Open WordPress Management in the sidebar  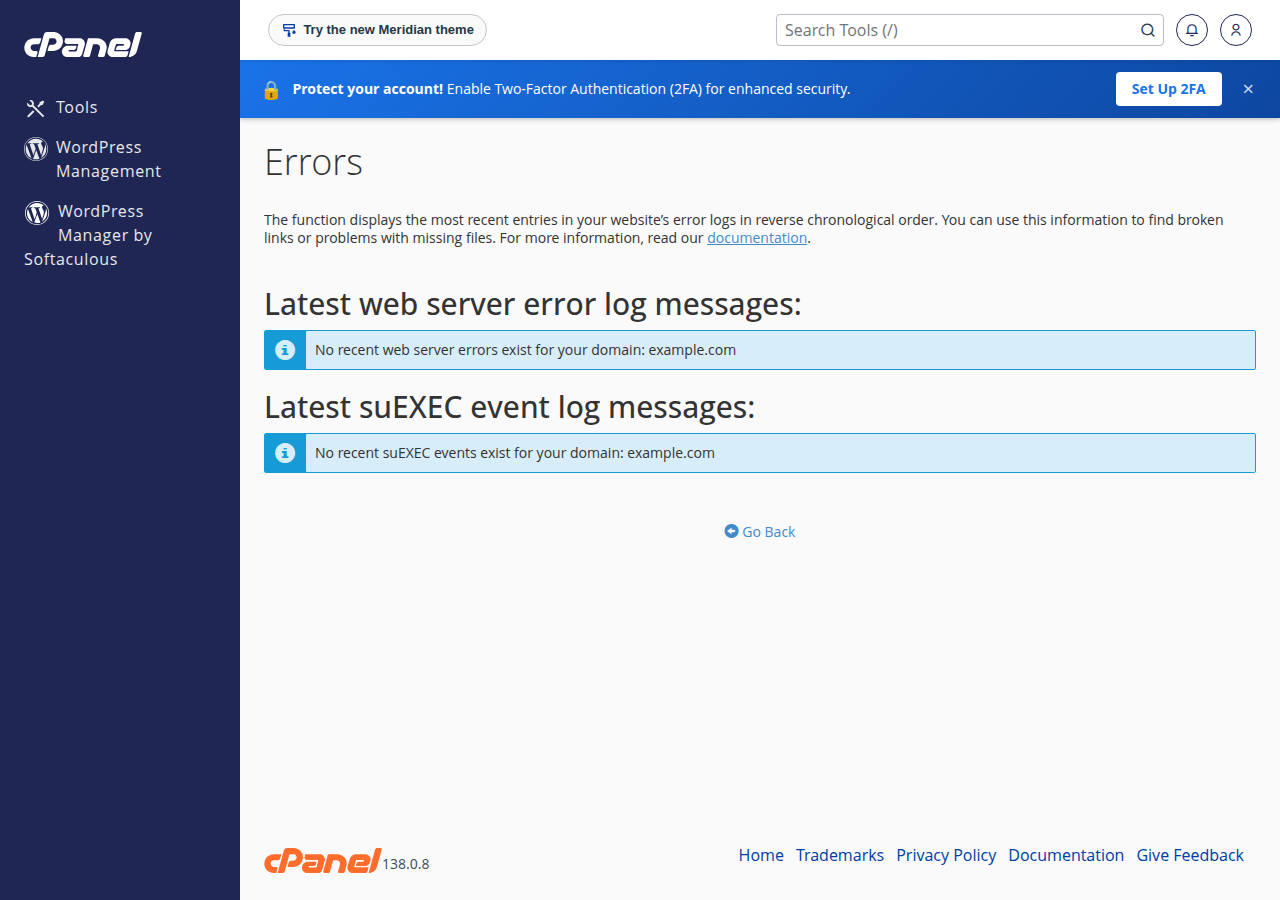93,159
